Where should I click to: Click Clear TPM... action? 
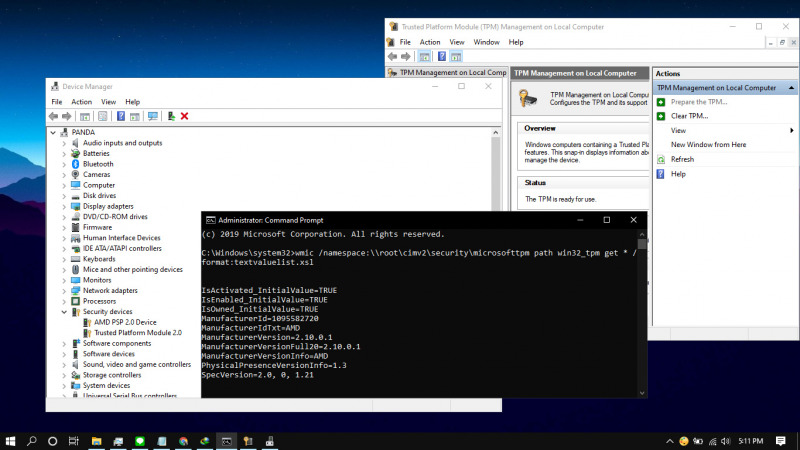(x=689, y=116)
